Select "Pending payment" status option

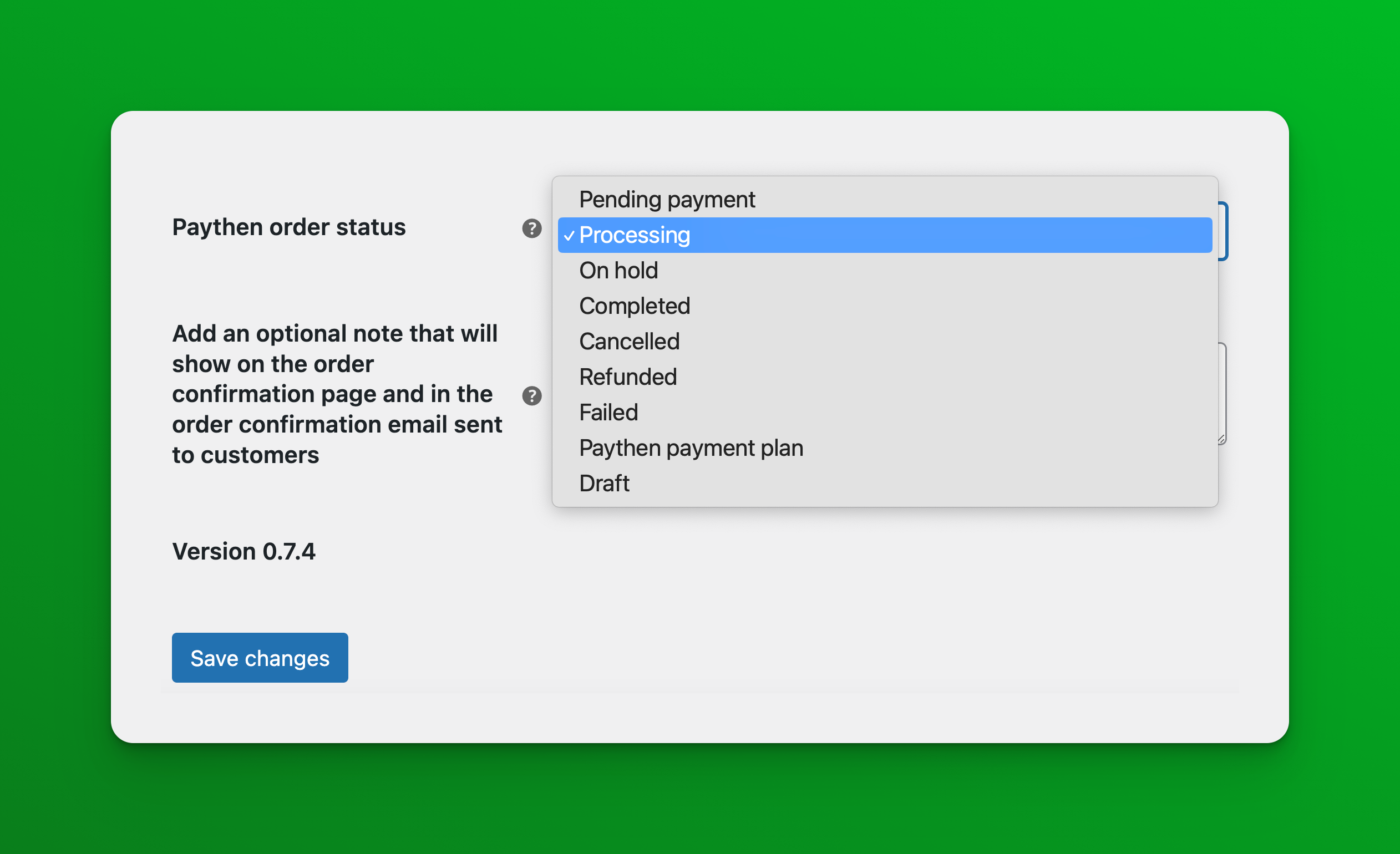coord(885,200)
